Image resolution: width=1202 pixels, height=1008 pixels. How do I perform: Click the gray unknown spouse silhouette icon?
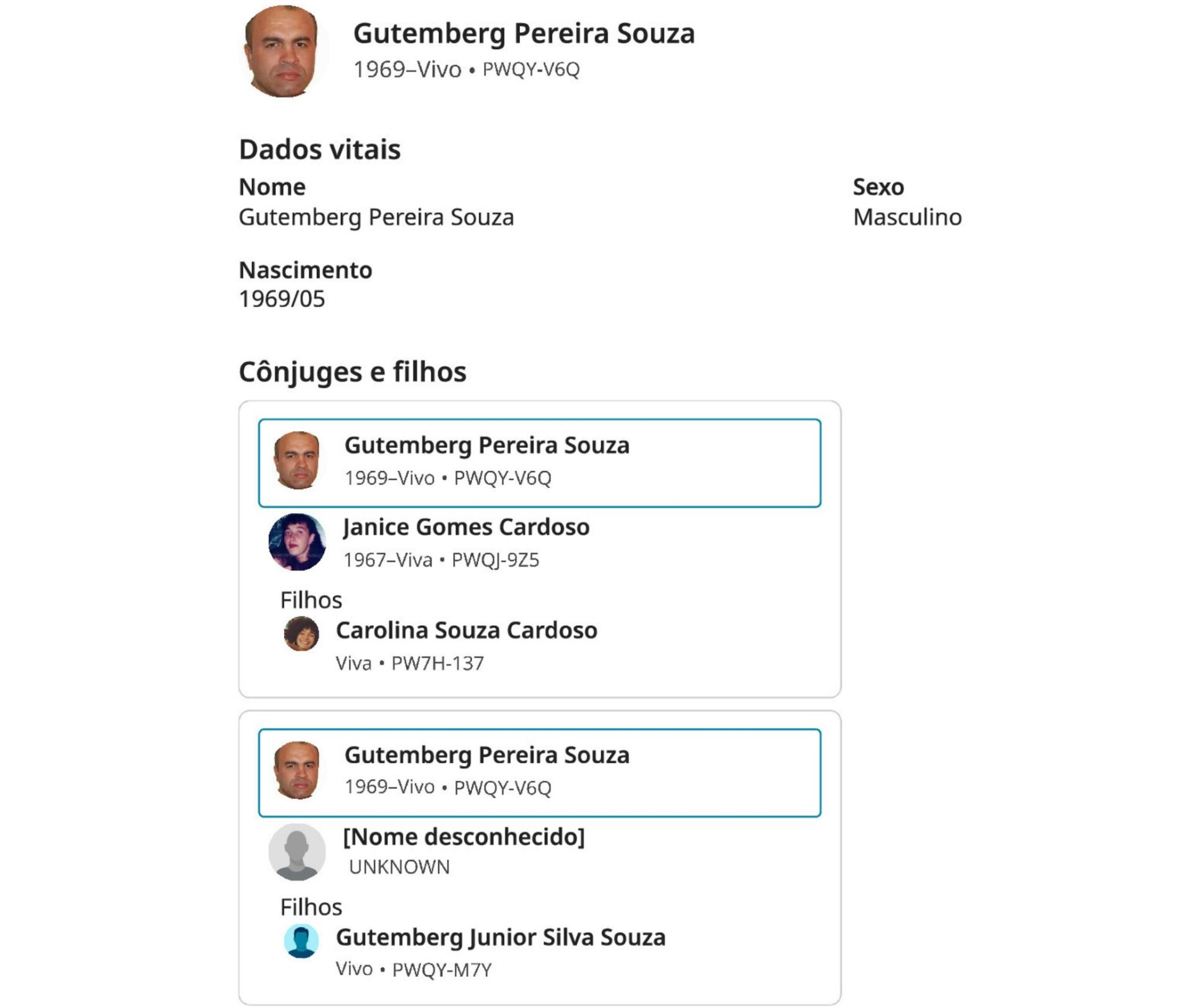coord(297,852)
